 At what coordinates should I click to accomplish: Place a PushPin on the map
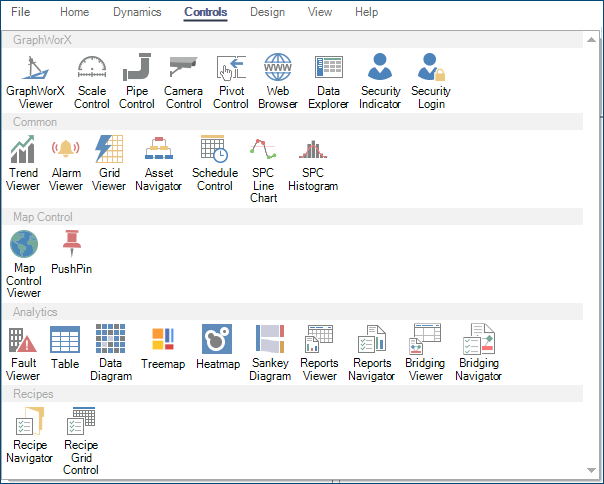71,252
